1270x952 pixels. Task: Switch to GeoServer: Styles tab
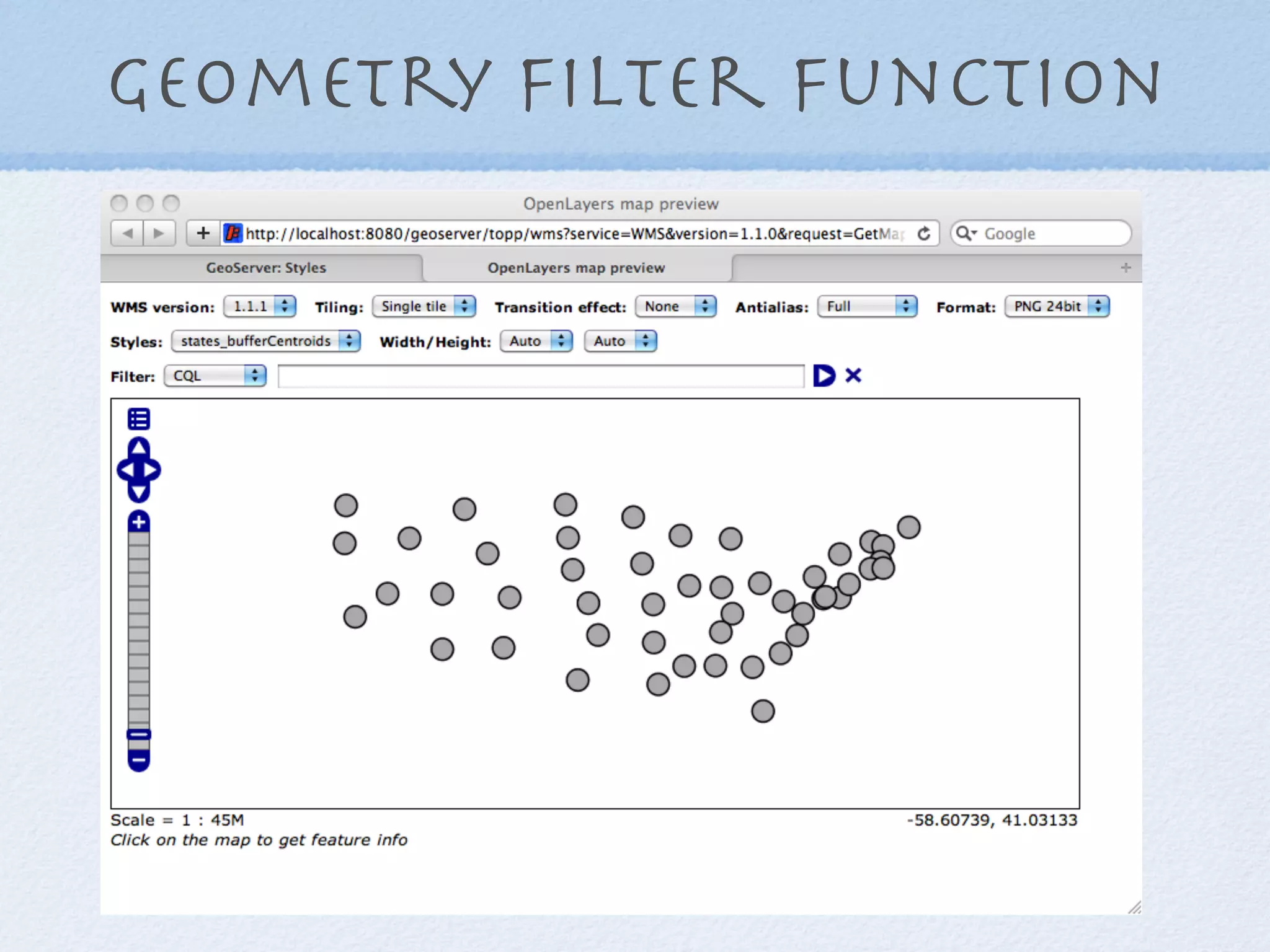tap(265, 268)
